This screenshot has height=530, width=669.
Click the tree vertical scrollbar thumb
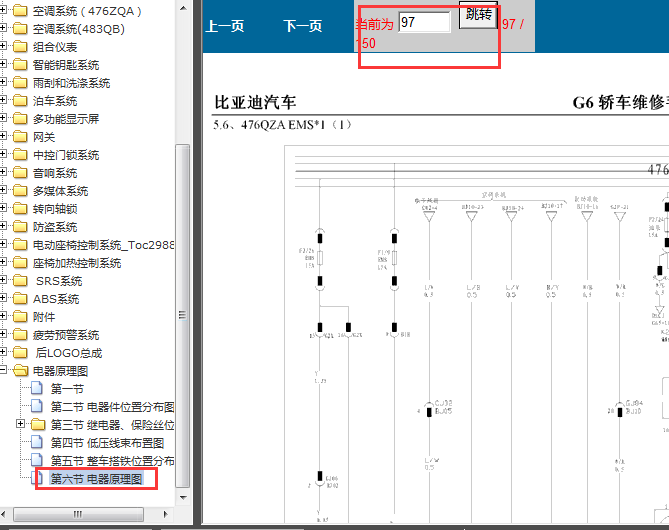183,316
